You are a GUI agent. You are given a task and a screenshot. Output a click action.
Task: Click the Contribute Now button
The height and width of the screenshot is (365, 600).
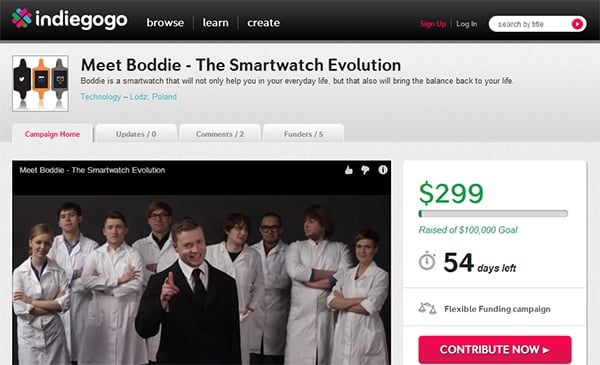coord(495,349)
